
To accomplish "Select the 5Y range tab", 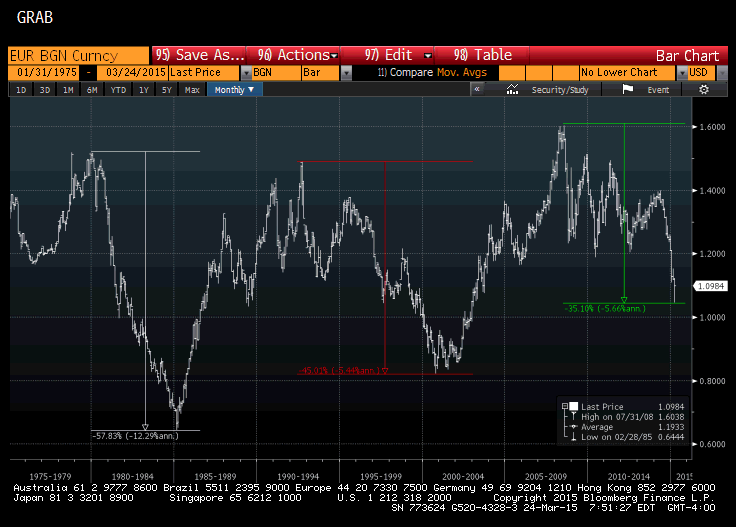I will (167, 90).
